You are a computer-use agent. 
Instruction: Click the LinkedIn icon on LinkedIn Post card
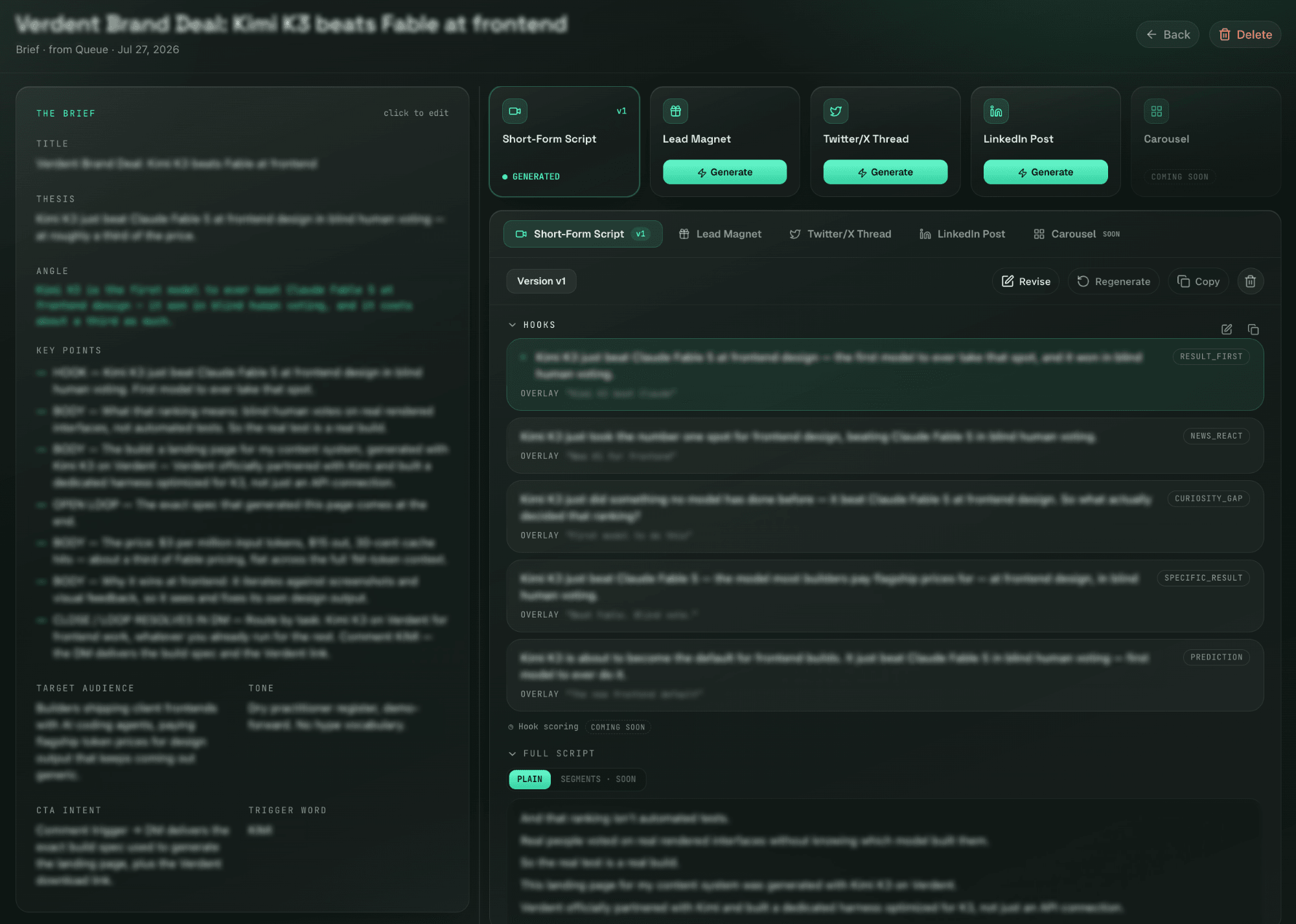(996, 111)
